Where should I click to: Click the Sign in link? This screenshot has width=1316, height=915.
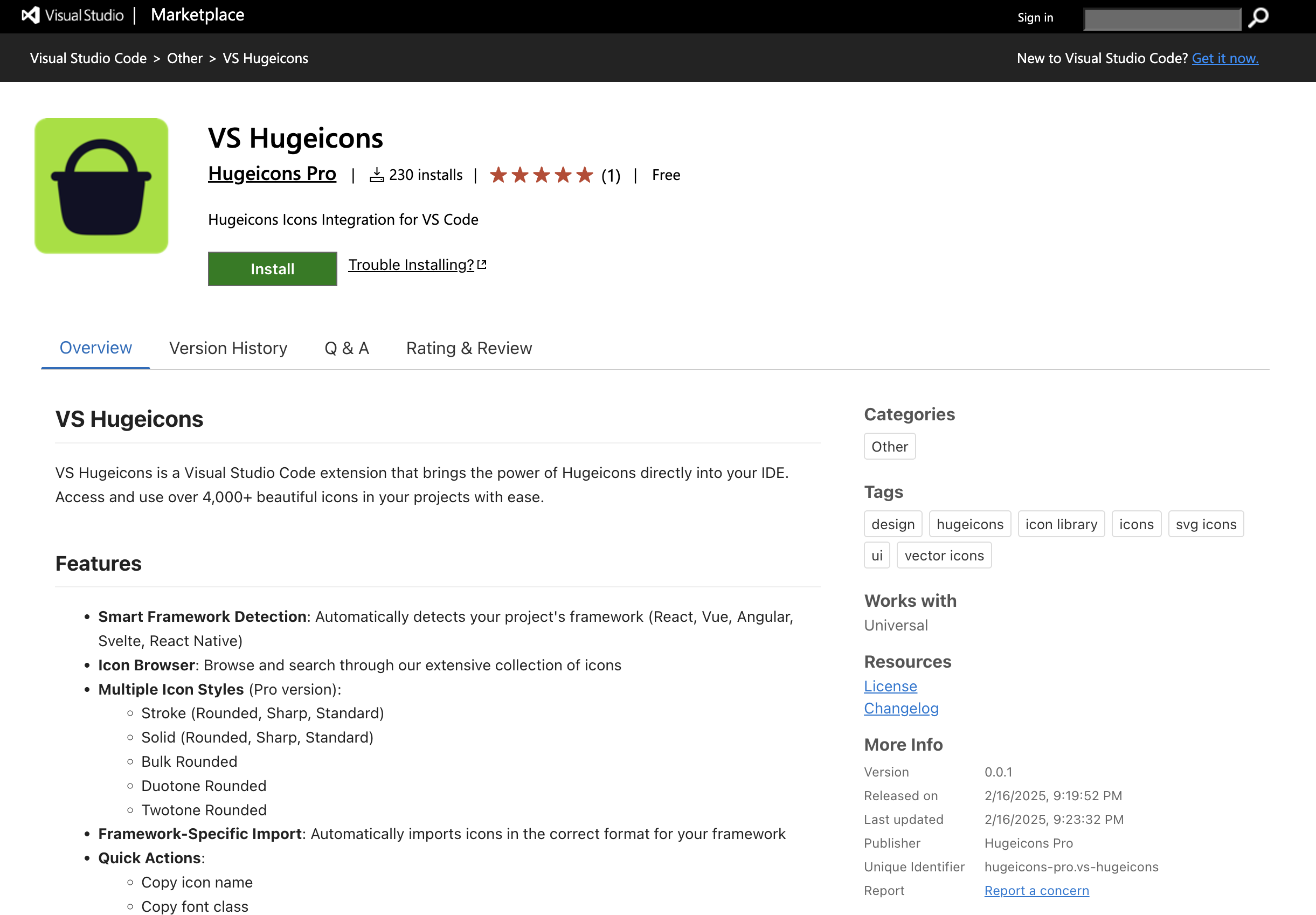(1035, 18)
